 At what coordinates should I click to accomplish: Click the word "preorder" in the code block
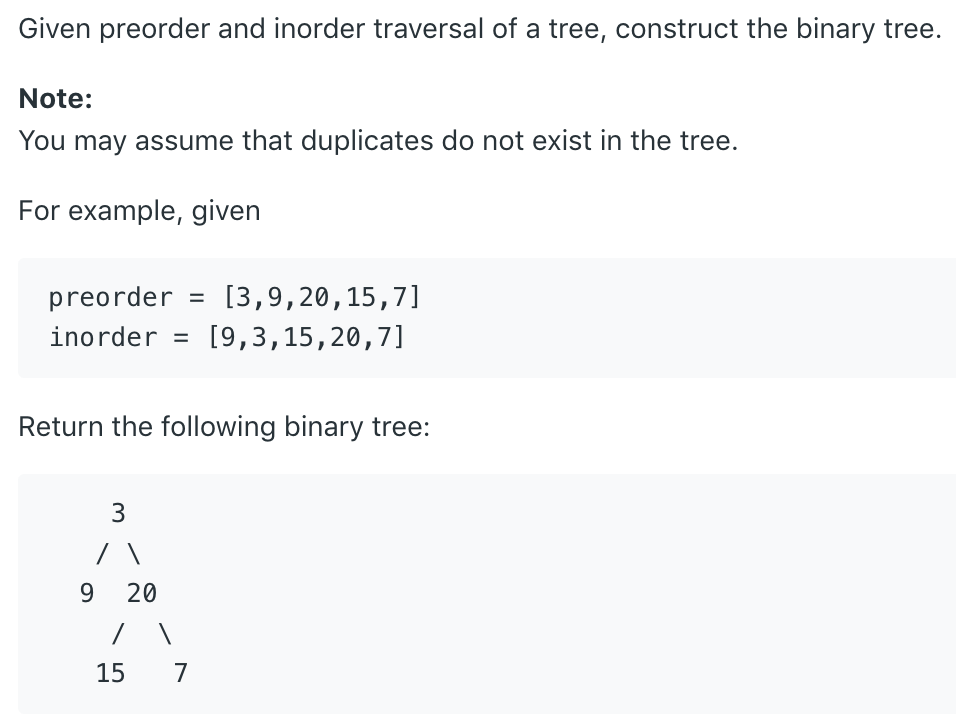(x=110, y=297)
